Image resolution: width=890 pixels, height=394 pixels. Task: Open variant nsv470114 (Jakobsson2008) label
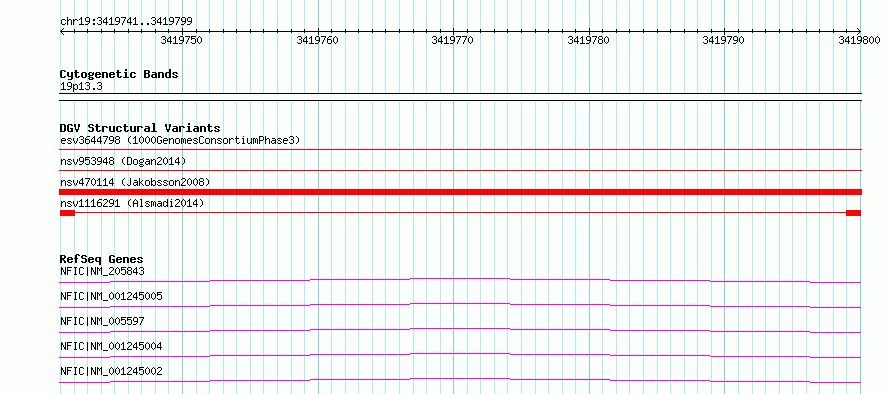coord(135,182)
